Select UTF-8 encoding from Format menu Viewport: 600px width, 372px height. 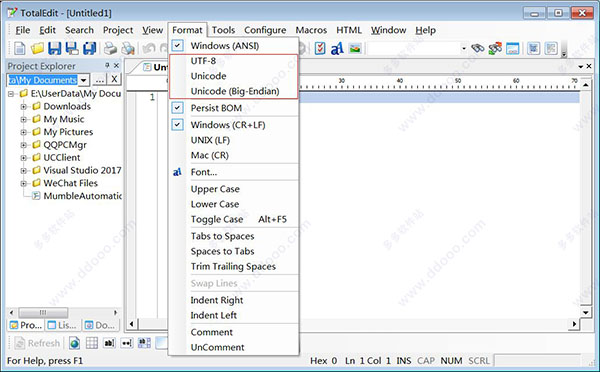tap(233, 61)
